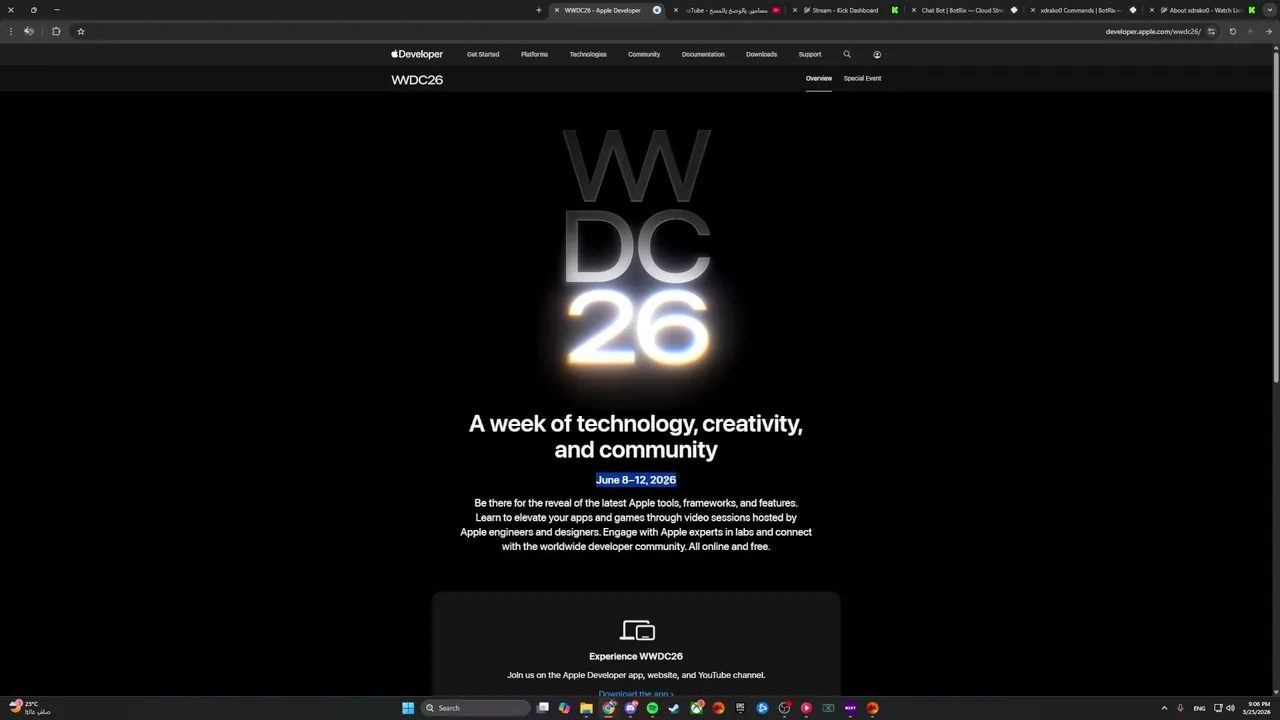The height and width of the screenshot is (720, 1280).
Task: View site information icon beside the URL
Action: point(1211,31)
